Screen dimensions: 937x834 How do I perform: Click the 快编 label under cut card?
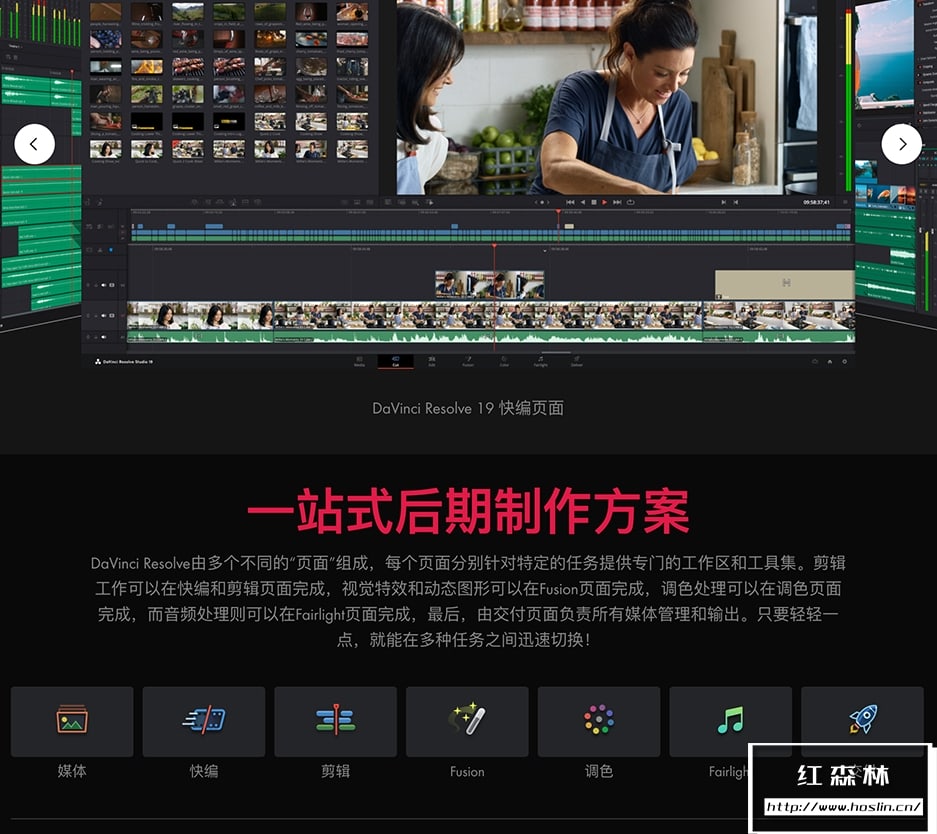pyautogui.click(x=204, y=771)
